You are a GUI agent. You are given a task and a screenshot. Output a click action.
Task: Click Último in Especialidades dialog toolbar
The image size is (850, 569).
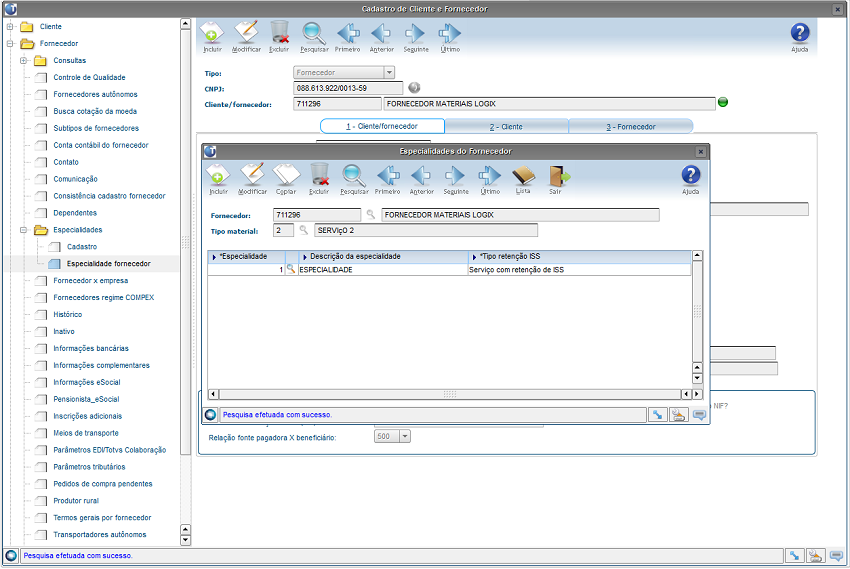click(490, 179)
